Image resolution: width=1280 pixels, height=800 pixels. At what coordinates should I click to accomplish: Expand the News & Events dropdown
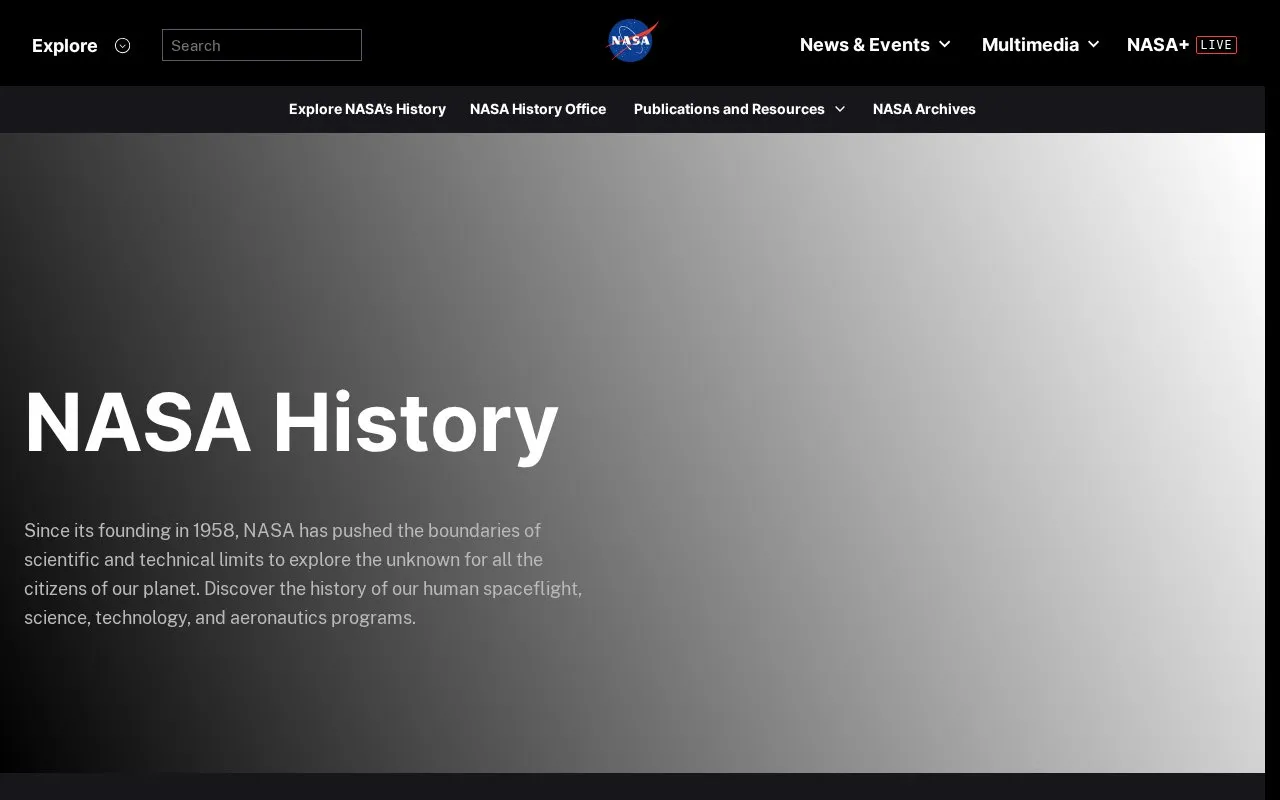pyautogui.click(x=875, y=45)
